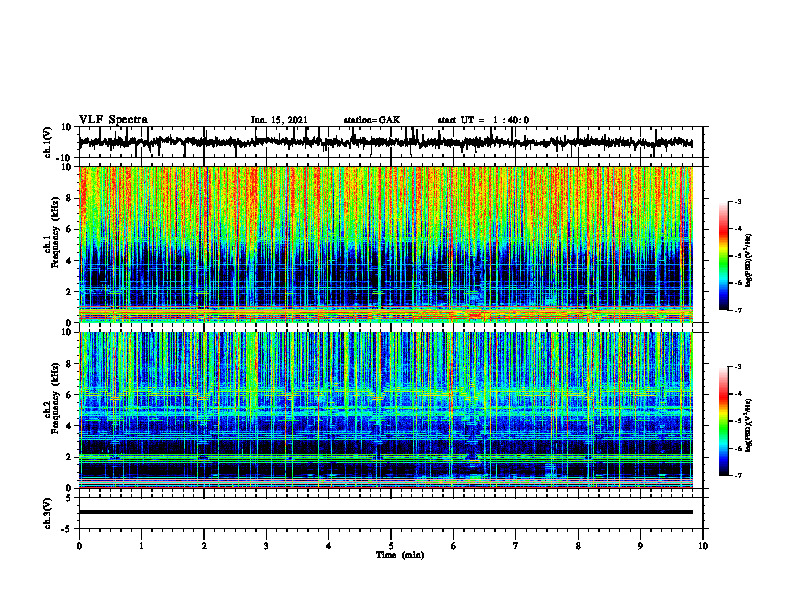Click the time axis tick label "7"

point(516,546)
